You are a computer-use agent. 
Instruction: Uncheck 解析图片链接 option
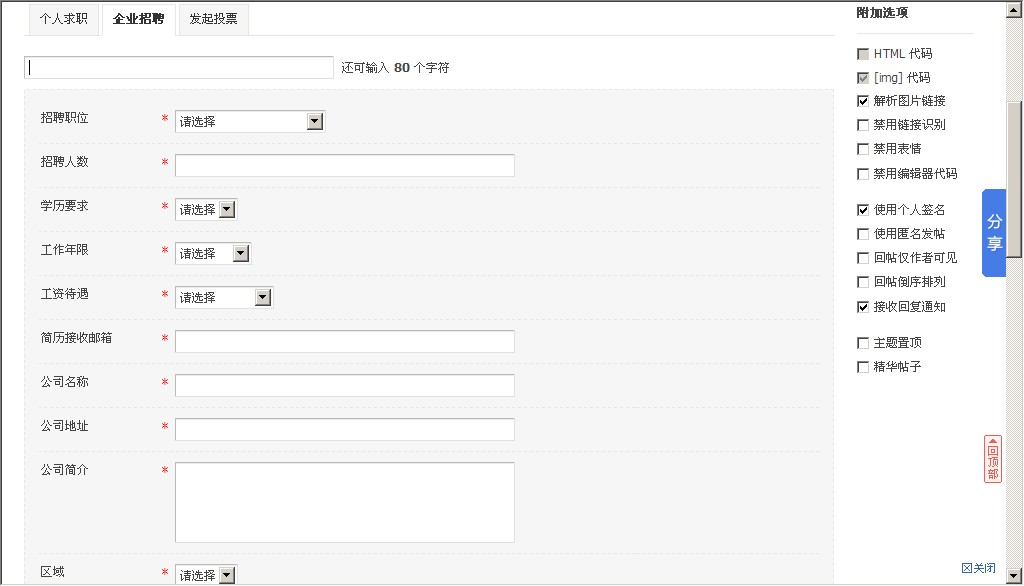863,101
